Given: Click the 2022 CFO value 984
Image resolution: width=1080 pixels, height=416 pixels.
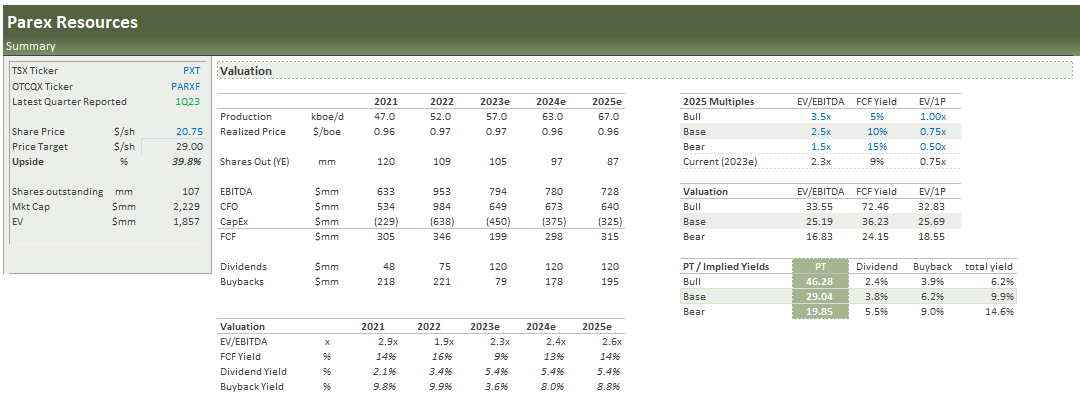Looking at the screenshot, I should click(x=442, y=207).
